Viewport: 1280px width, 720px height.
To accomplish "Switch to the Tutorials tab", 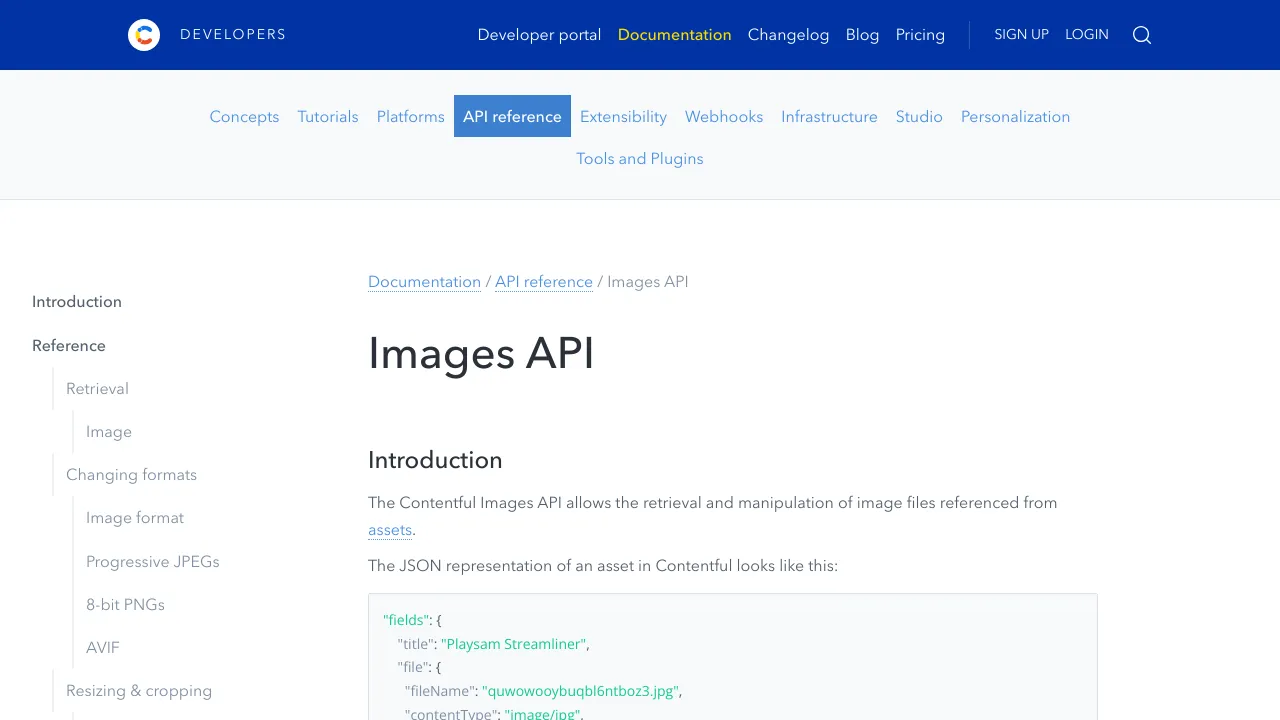I will [x=328, y=117].
